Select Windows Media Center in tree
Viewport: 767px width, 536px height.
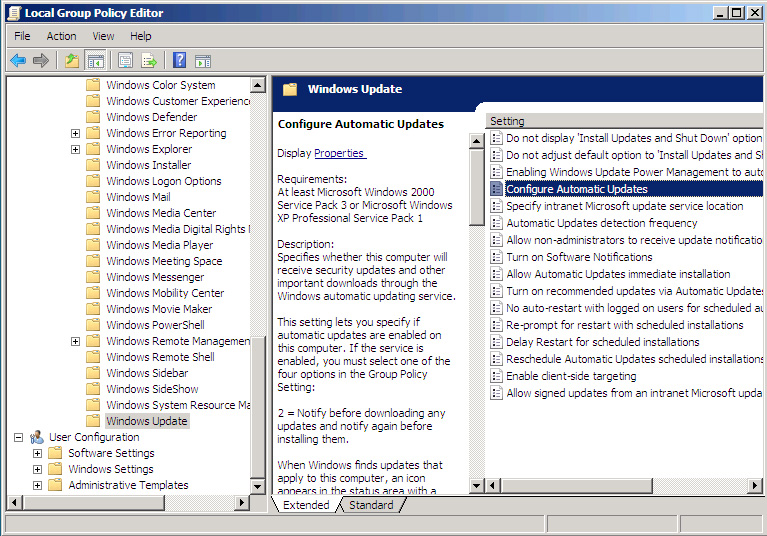tap(161, 213)
